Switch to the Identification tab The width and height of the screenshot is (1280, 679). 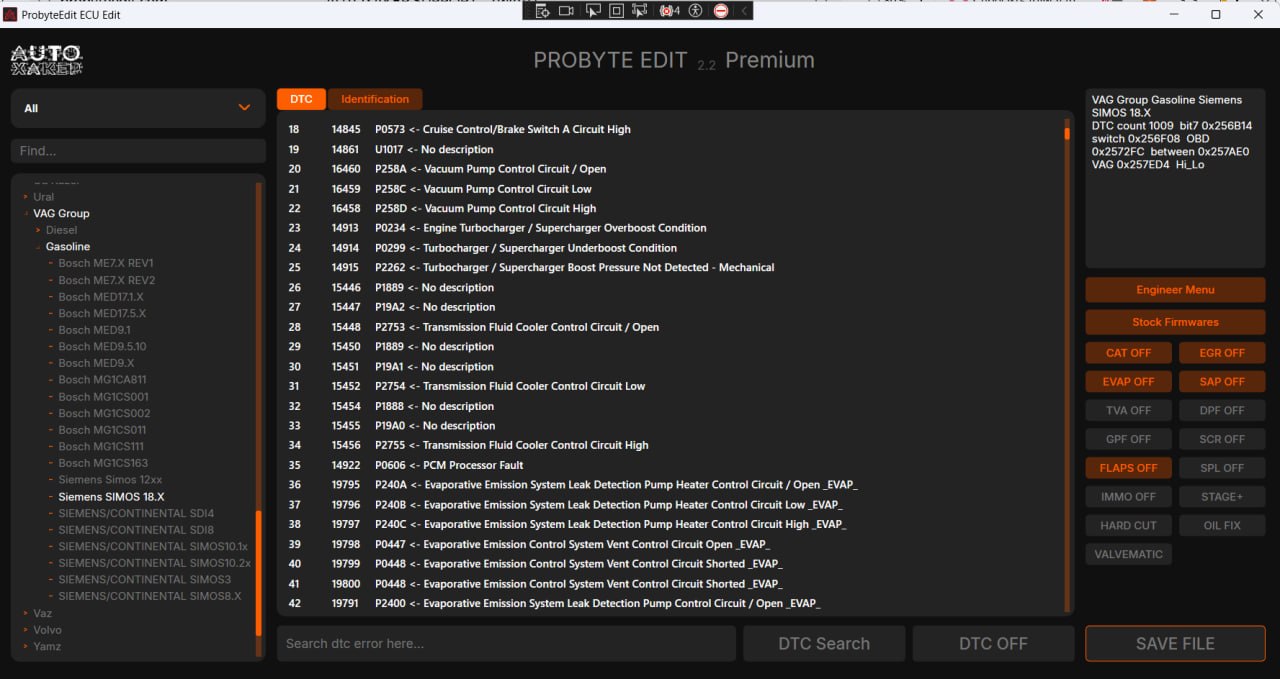[x=375, y=99]
